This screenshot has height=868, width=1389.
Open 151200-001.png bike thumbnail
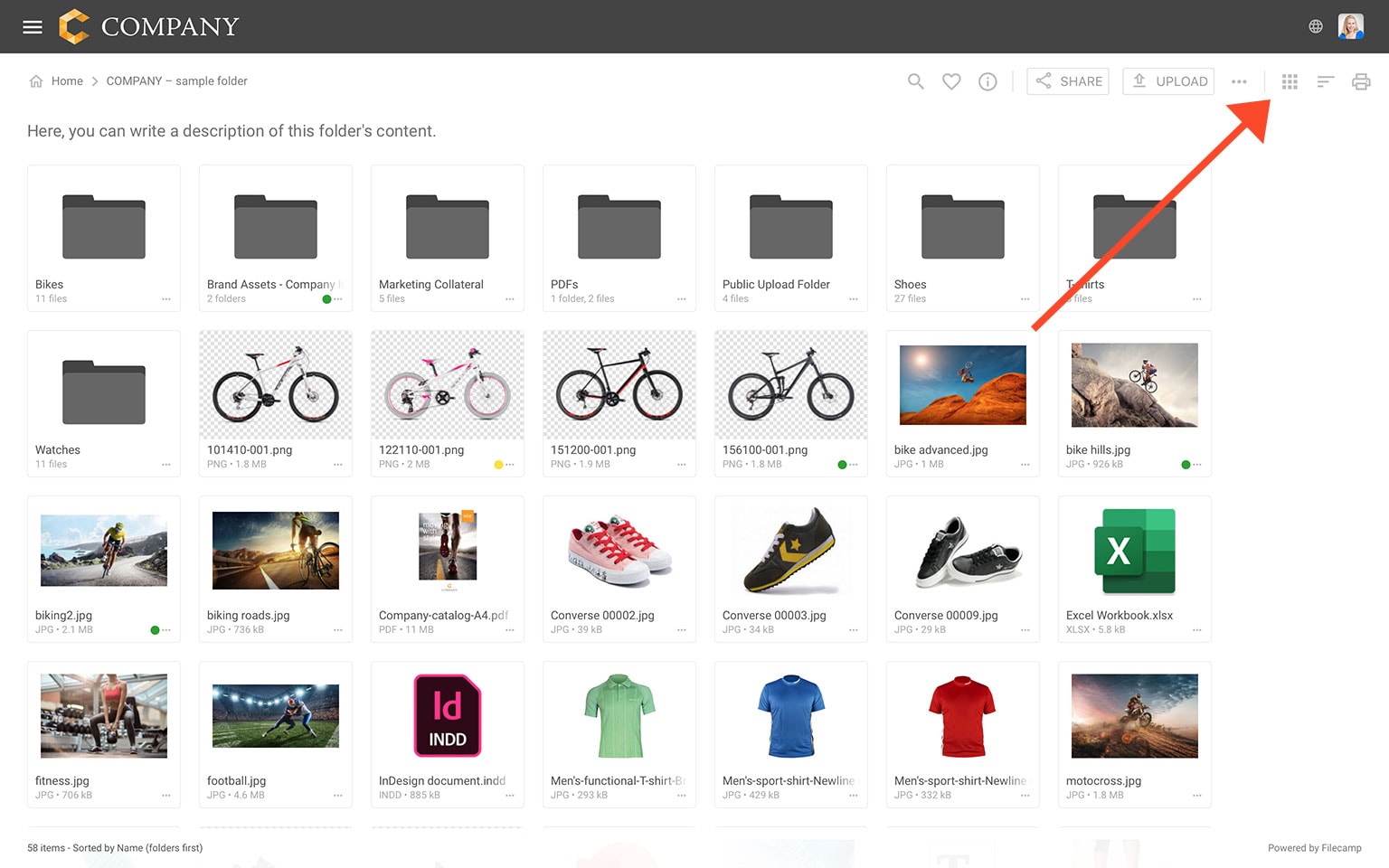coord(619,385)
